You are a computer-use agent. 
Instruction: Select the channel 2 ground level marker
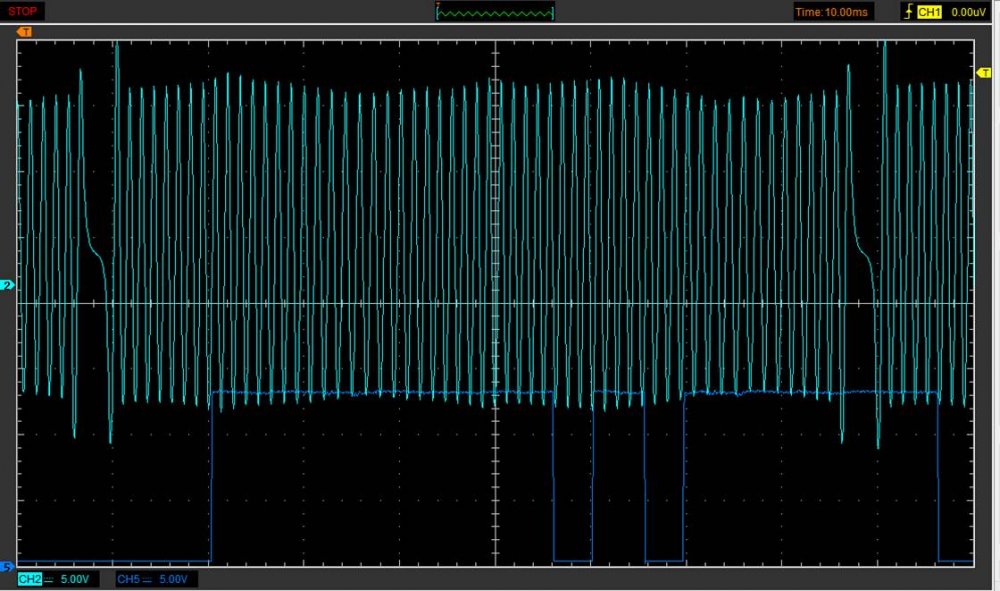8,286
